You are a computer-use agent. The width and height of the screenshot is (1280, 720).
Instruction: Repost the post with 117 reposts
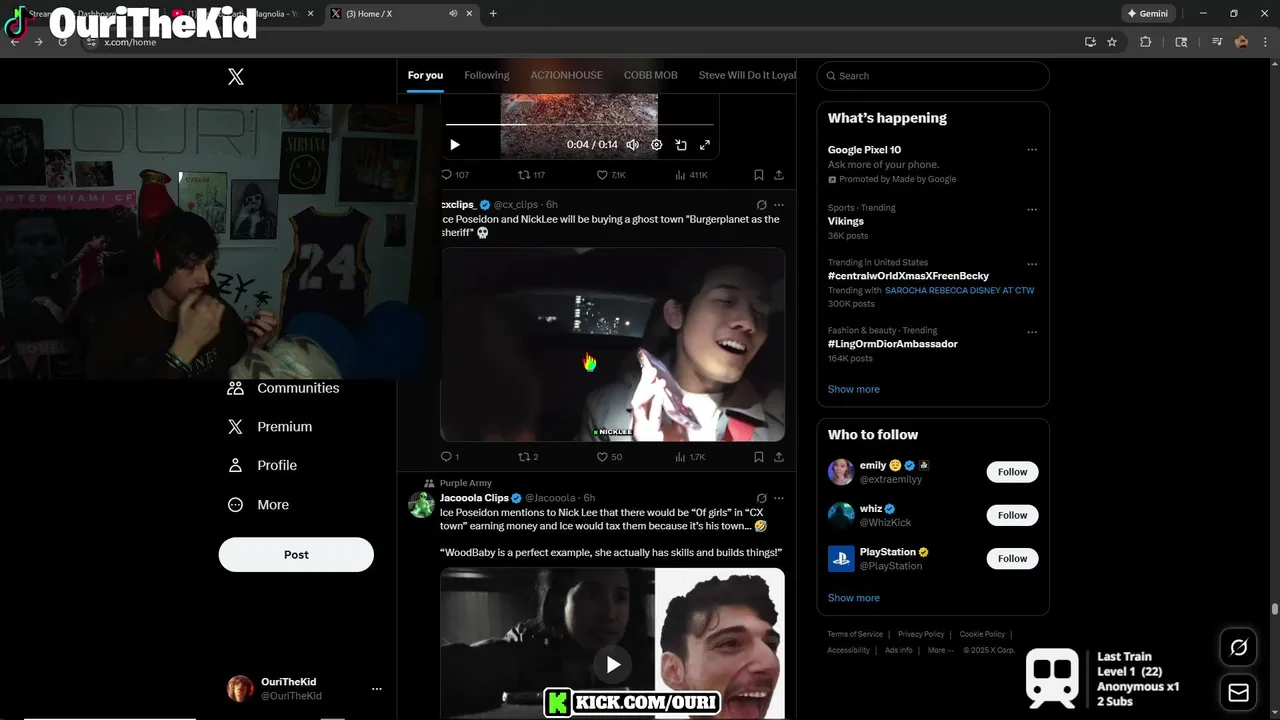click(x=531, y=175)
